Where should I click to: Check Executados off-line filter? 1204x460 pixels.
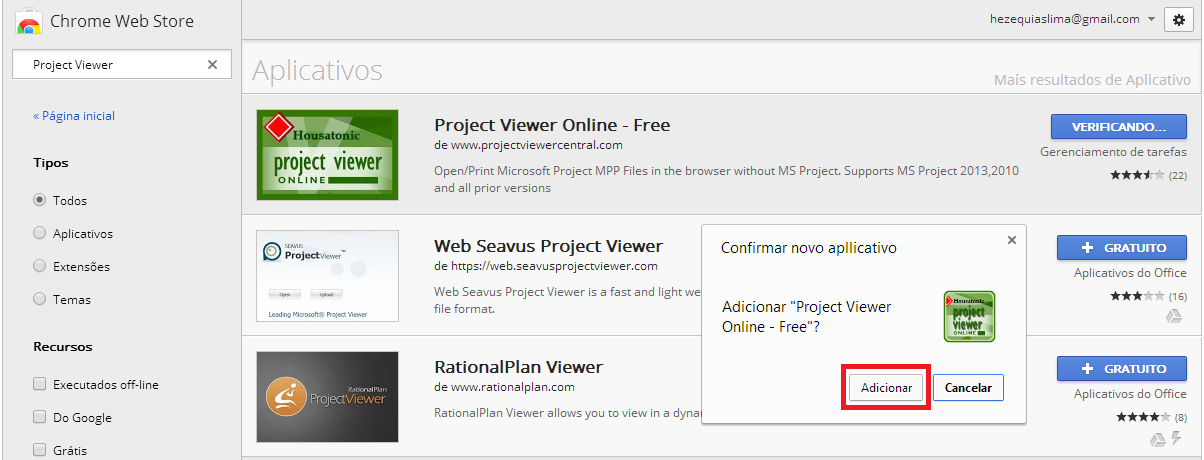[x=40, y=384]
